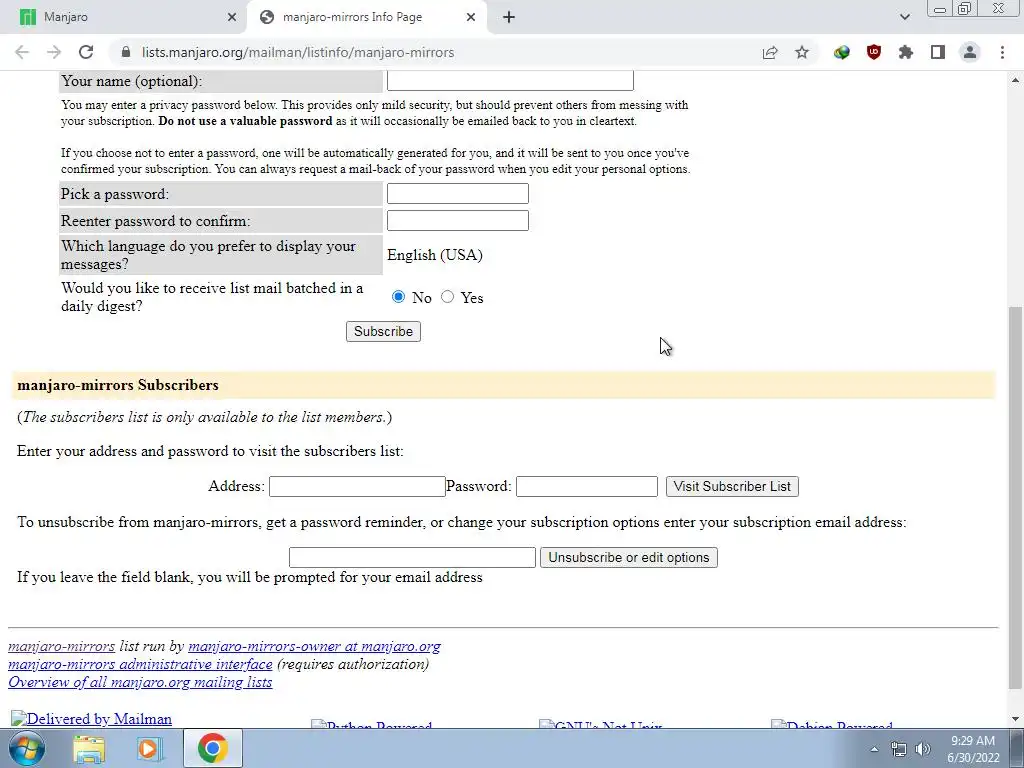Click the unsubscribe email address field
The image size is (1024, 768).
coord(412,557)
